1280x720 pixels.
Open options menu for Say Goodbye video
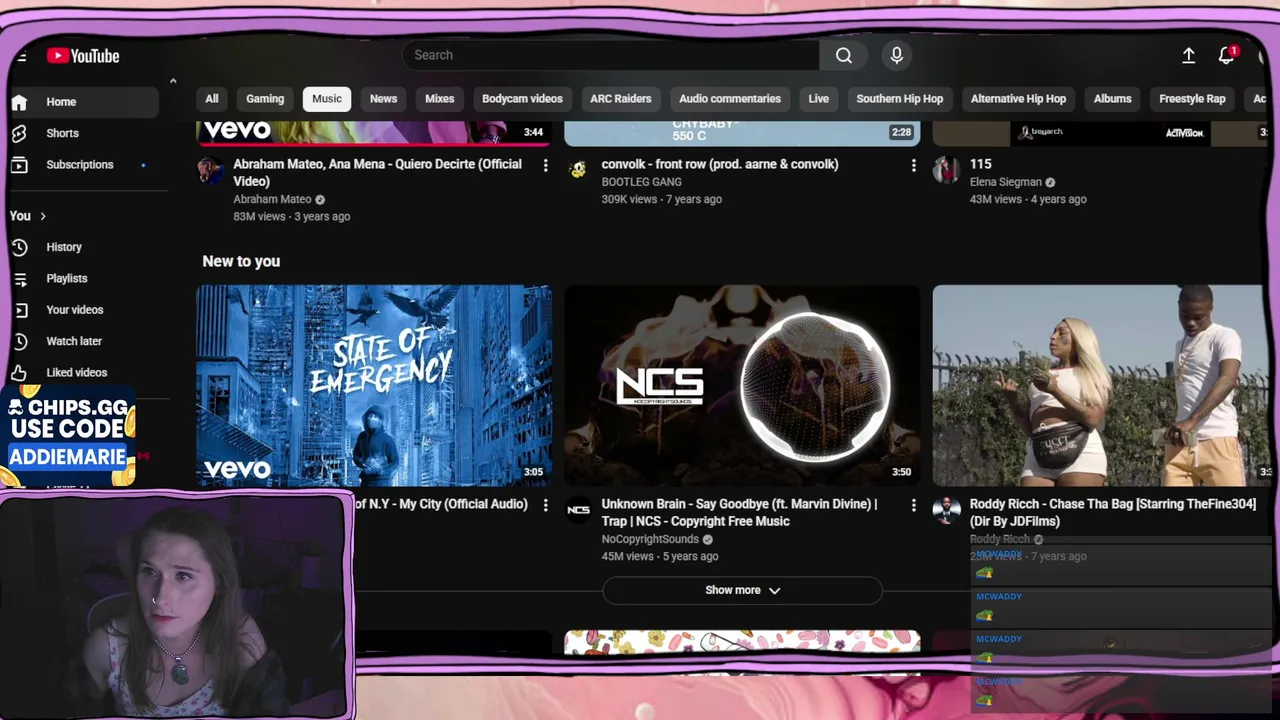(913, 505)
